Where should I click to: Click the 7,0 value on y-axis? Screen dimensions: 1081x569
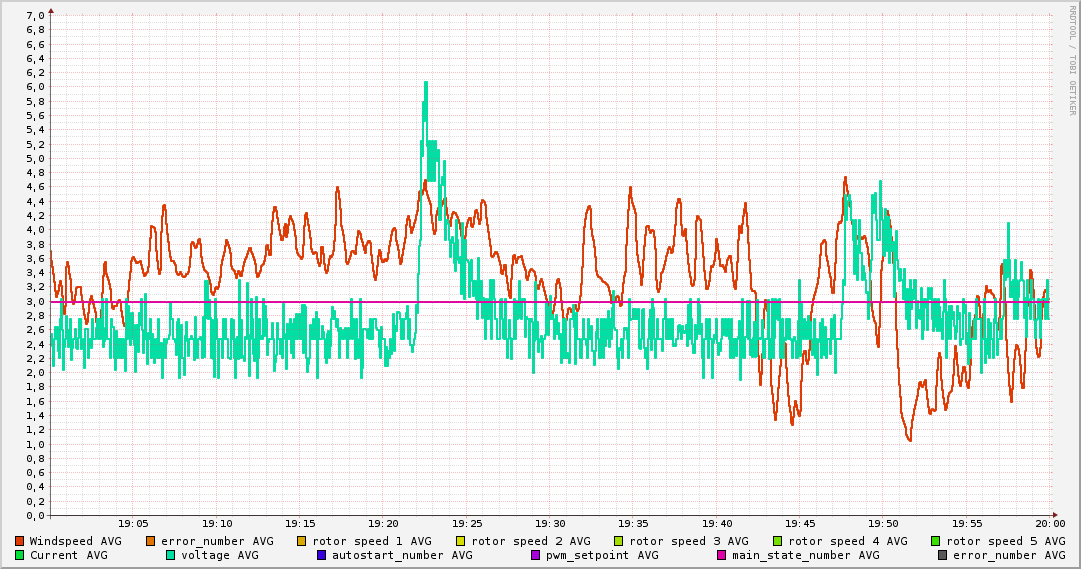(34, 15)
